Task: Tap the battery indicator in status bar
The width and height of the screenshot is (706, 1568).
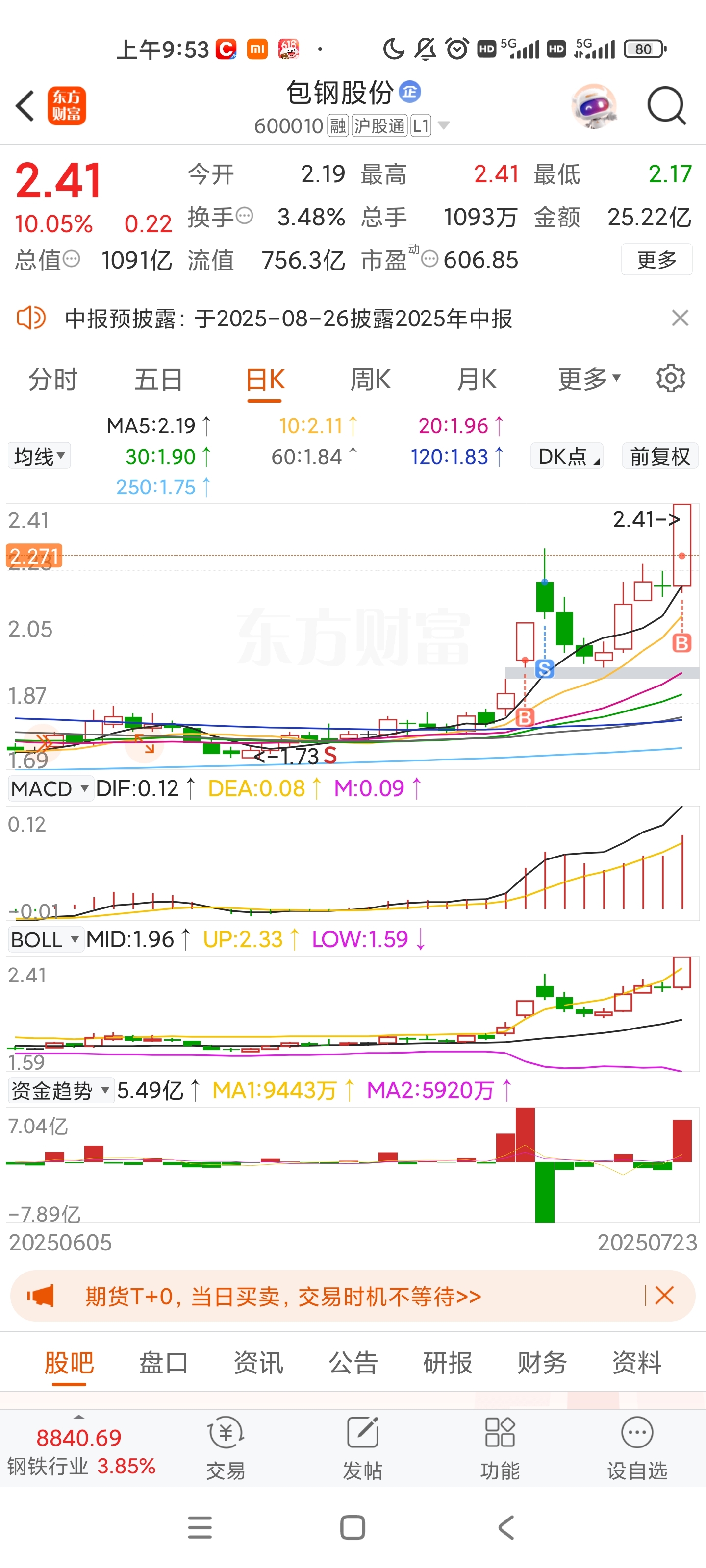Action: point(645,49)
